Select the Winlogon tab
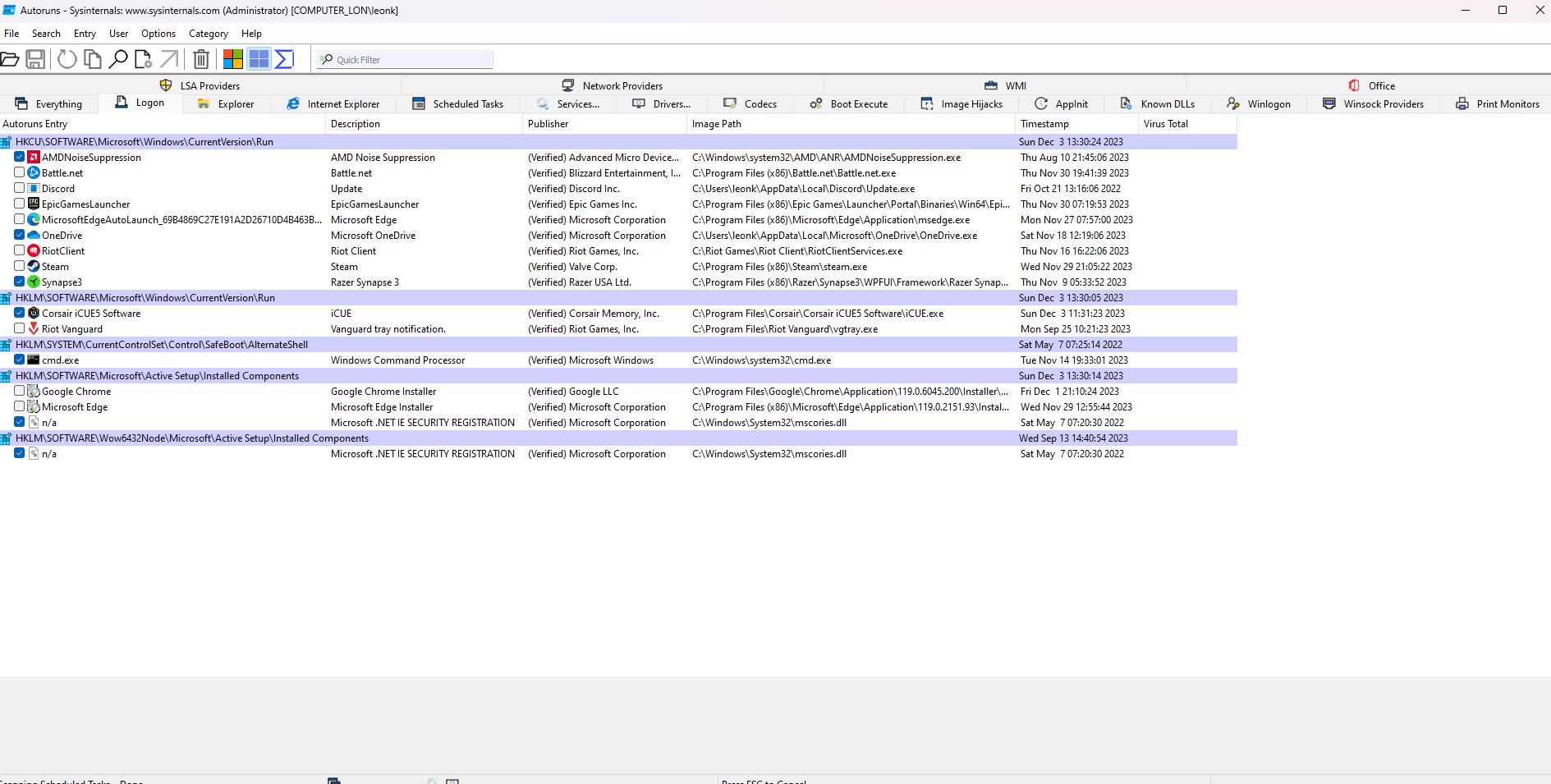 pyautogui.click(x=1259, y=104)
